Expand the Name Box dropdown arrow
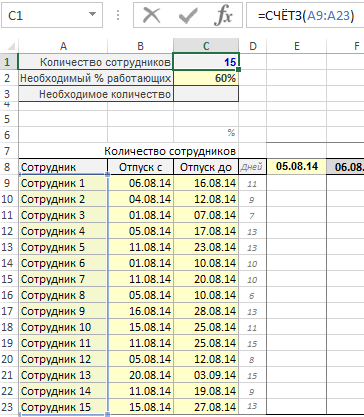364x417 pixels. click(92, 14)
